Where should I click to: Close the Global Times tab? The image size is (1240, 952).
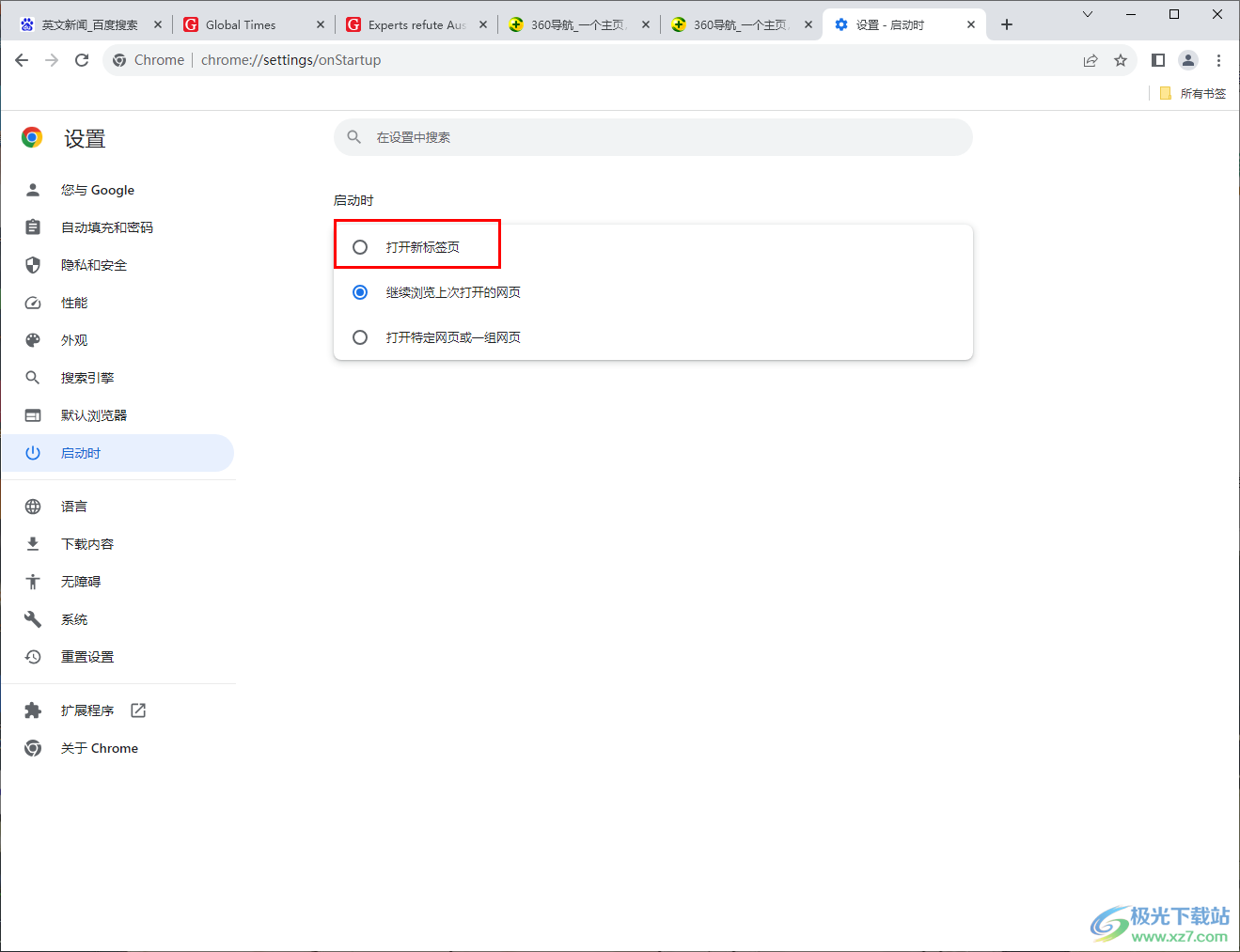[x=321, y=24]
